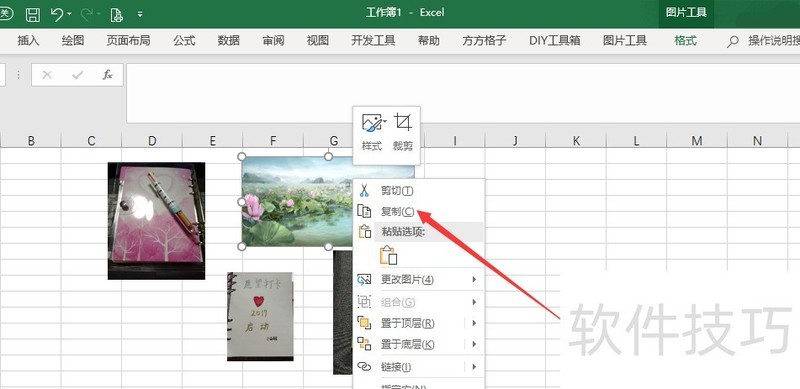Image resolution: width=800 pixels, height=389 pixels.
Task: Switch to 视图 tab
Action: pyautogui.click(x=317, y=41)
